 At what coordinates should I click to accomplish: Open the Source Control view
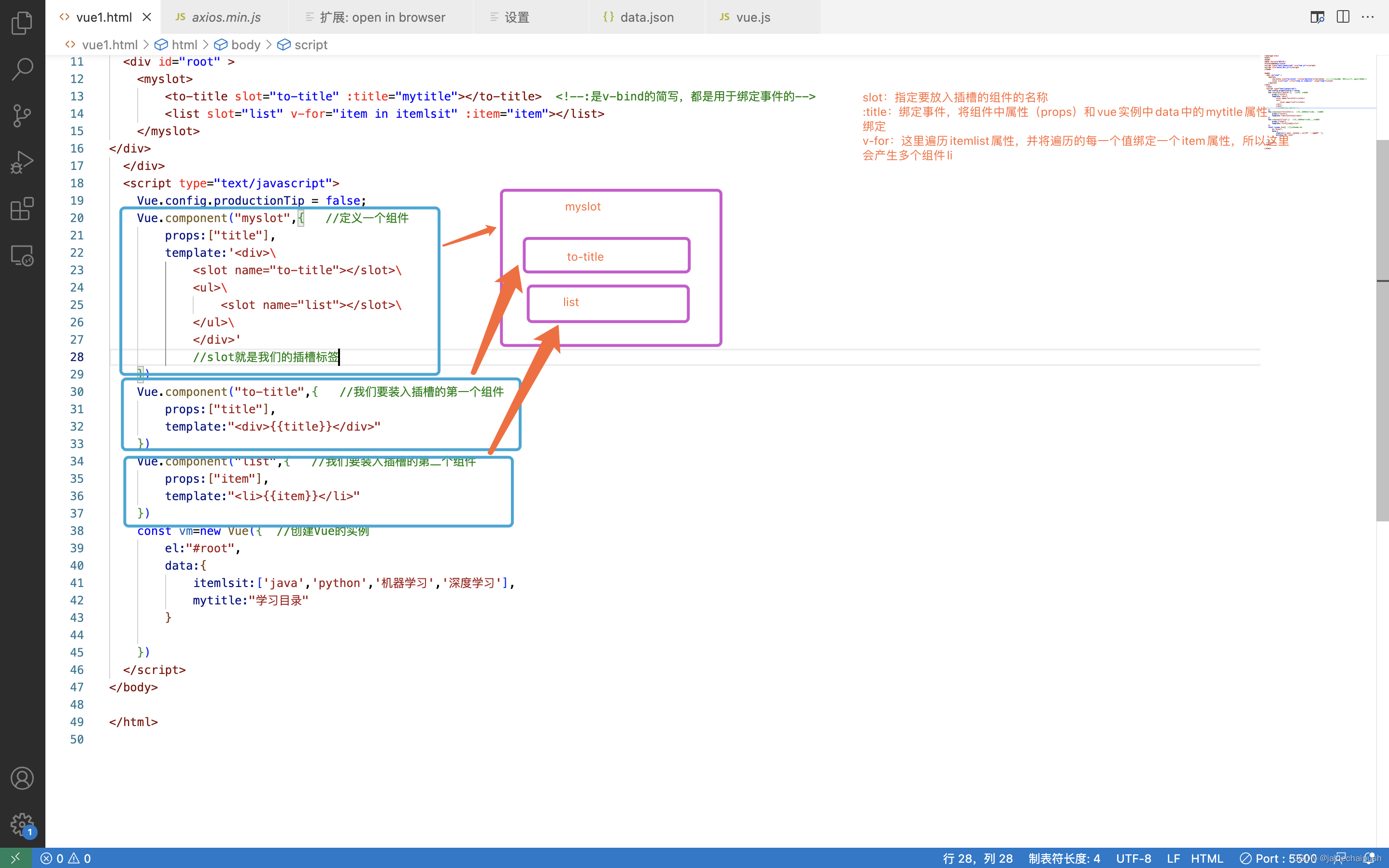click(x=22, y=115)
